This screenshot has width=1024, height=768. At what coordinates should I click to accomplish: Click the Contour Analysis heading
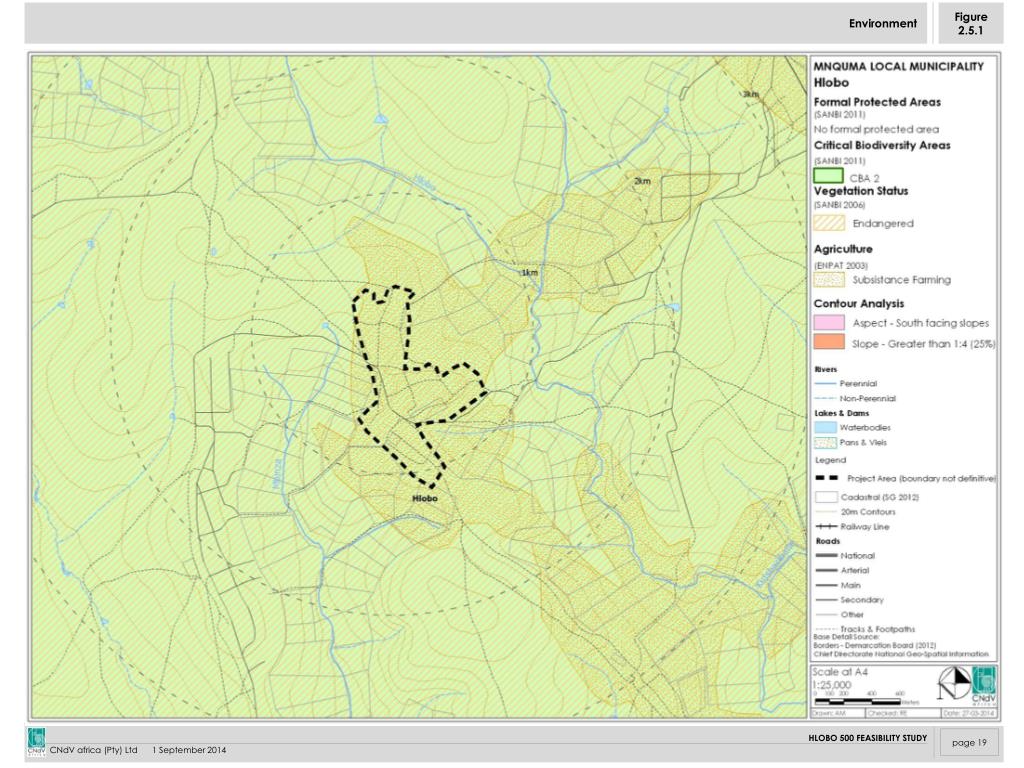[x=859, y=304]
